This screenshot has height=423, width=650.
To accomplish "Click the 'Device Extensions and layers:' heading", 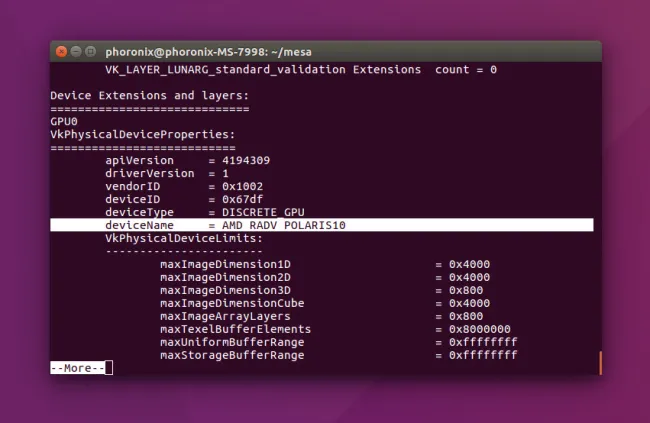I will pos(149,95).
